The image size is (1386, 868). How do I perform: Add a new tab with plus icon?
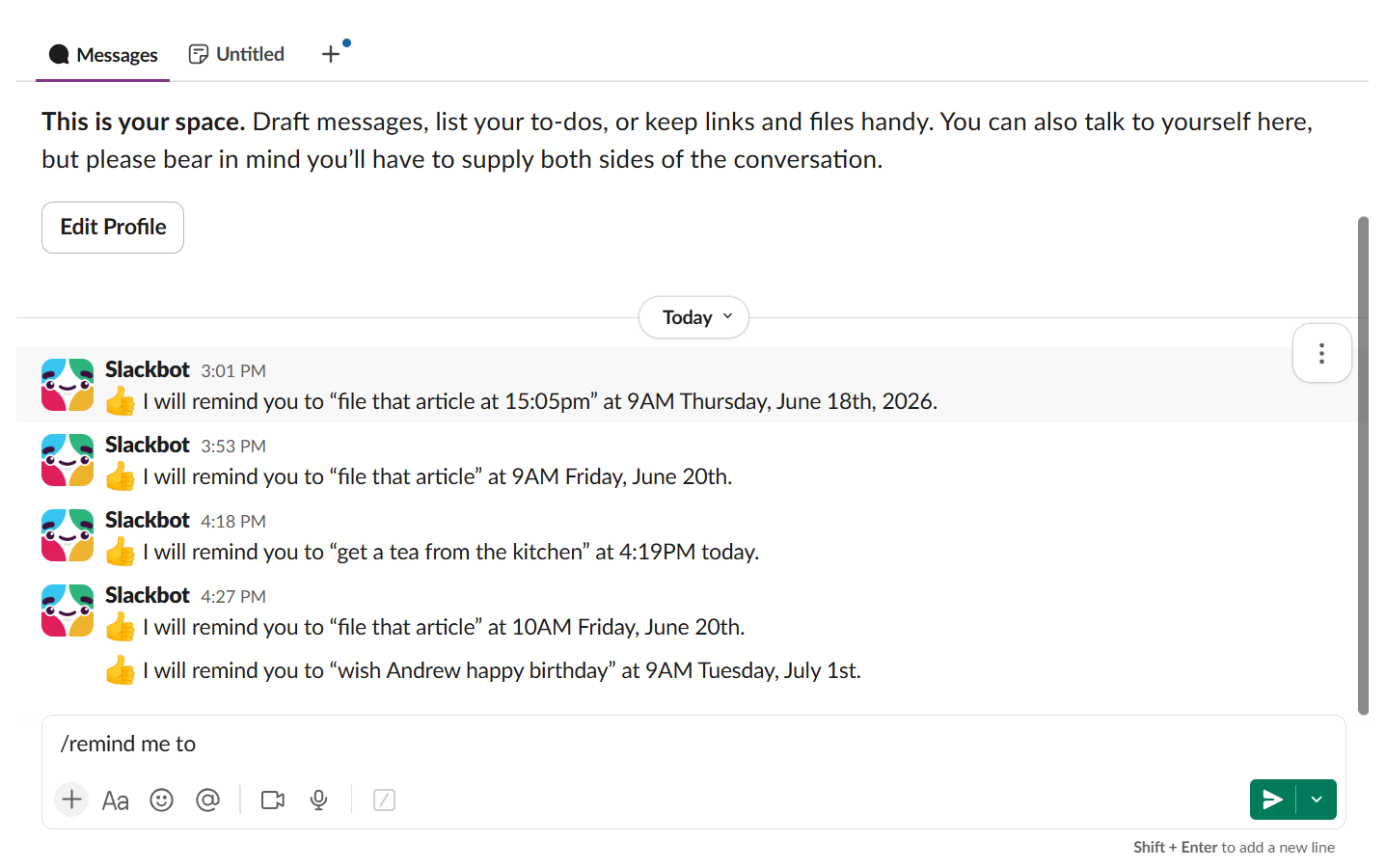pos(331,54)
